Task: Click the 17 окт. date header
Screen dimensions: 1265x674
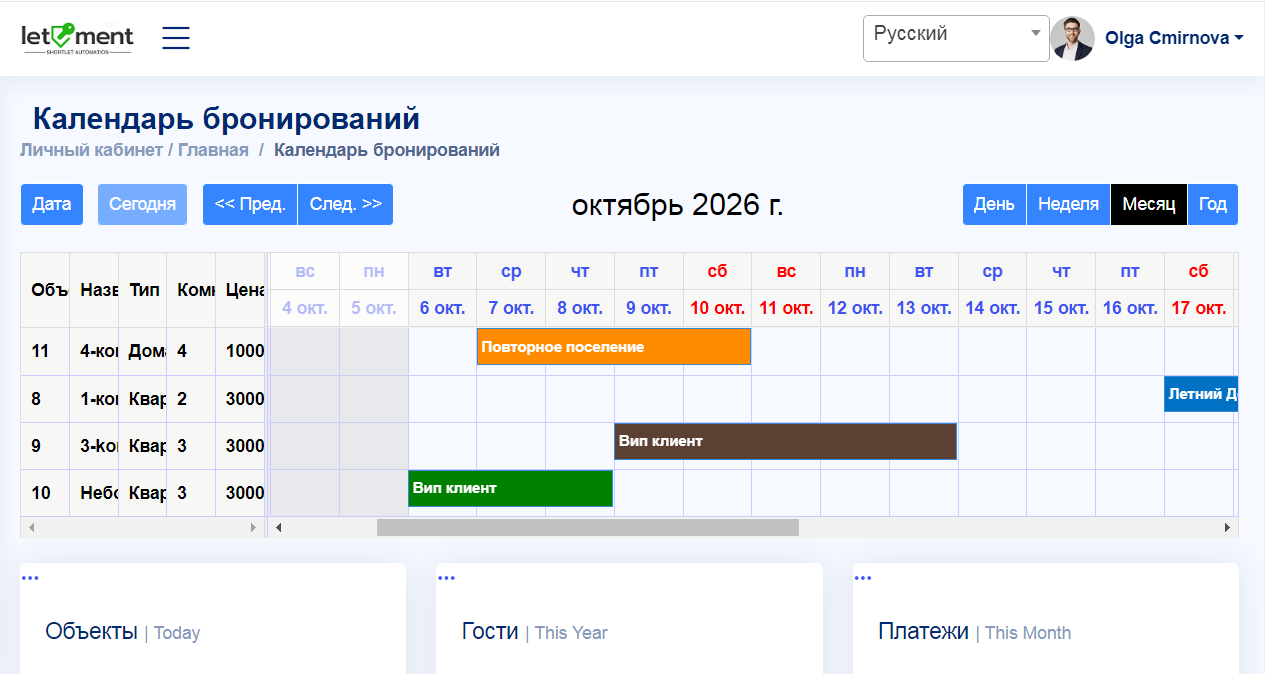Action: [x=1198, y=308]
